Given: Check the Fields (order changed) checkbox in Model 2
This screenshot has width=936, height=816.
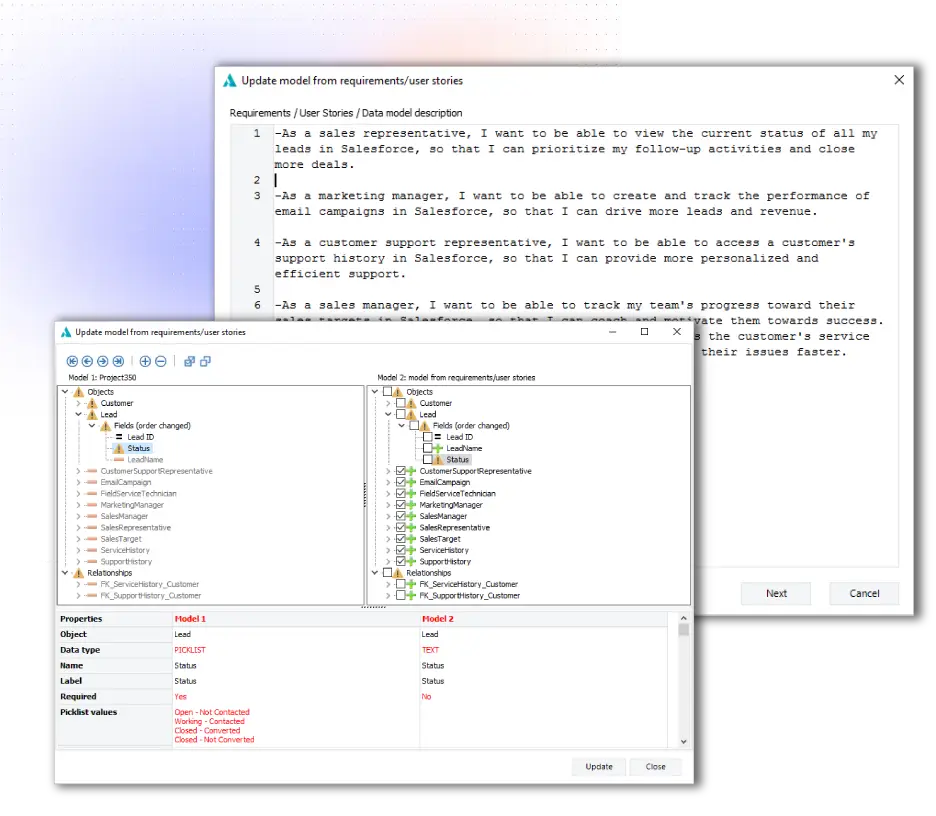Looking at the screenshot, I should (414, 426).
